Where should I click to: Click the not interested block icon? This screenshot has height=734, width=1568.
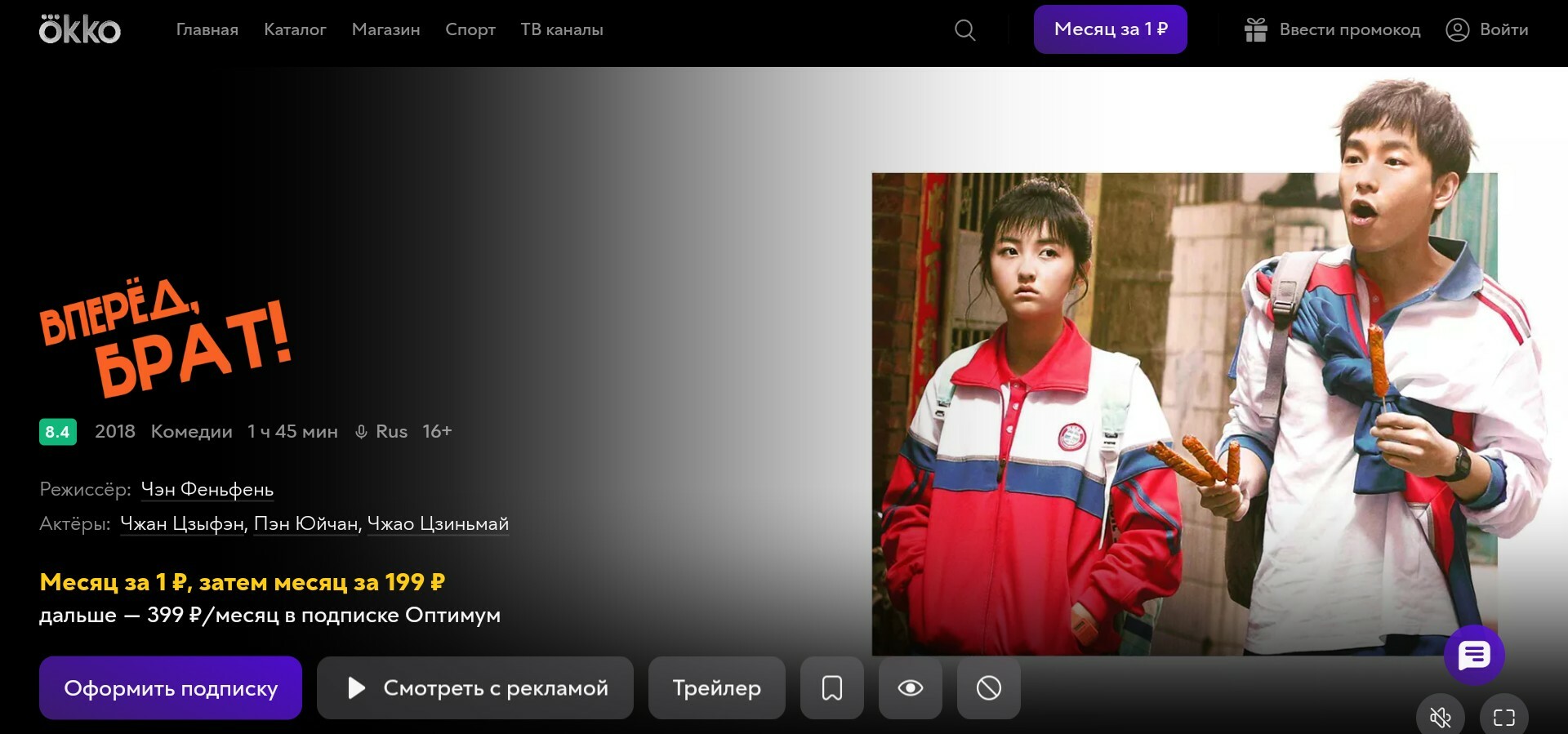(988, 688)
